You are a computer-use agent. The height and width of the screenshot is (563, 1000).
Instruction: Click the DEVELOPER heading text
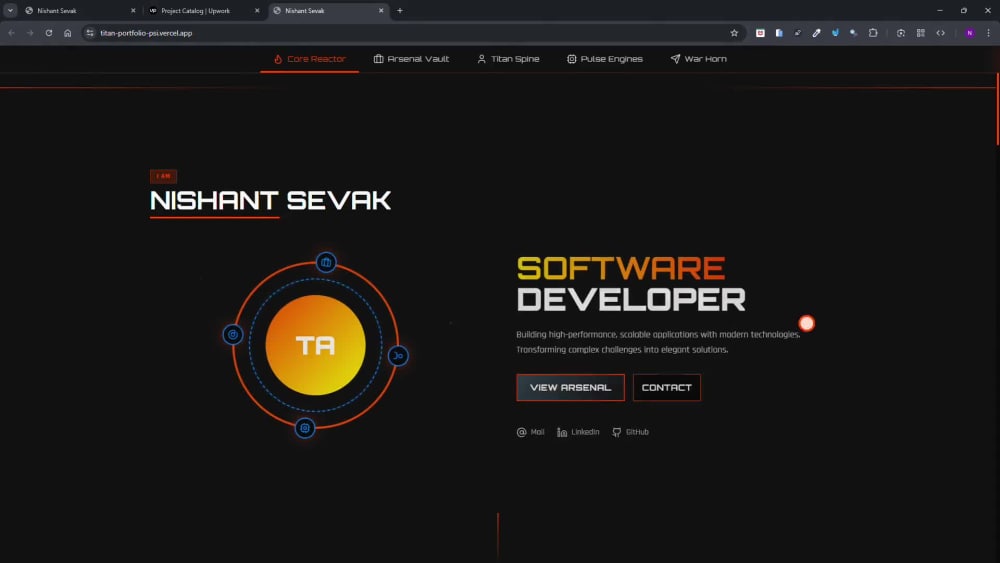tap(631, 300)
